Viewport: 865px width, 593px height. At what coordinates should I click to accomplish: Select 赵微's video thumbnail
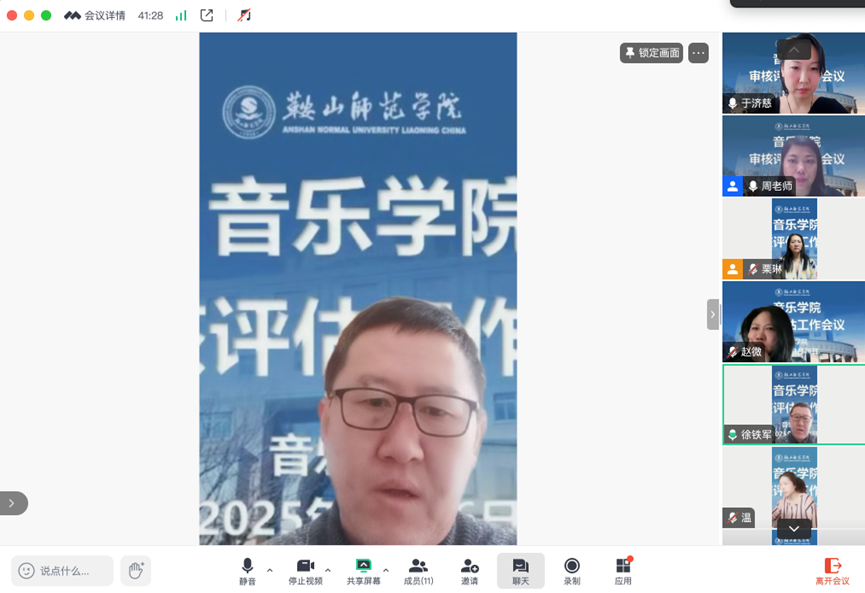tap(793, 321)
